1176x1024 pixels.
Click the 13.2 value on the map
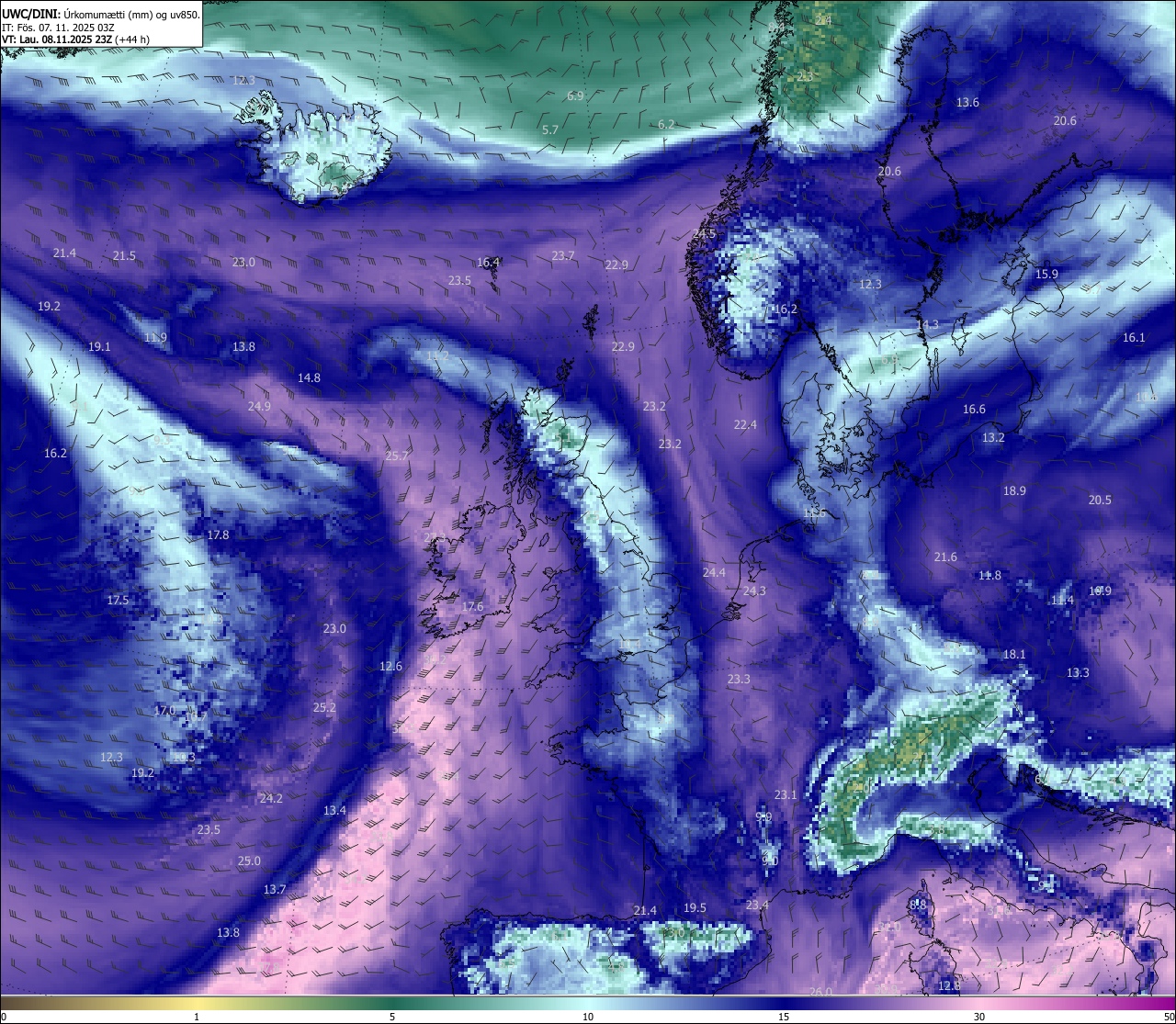(x=993, y=437)
